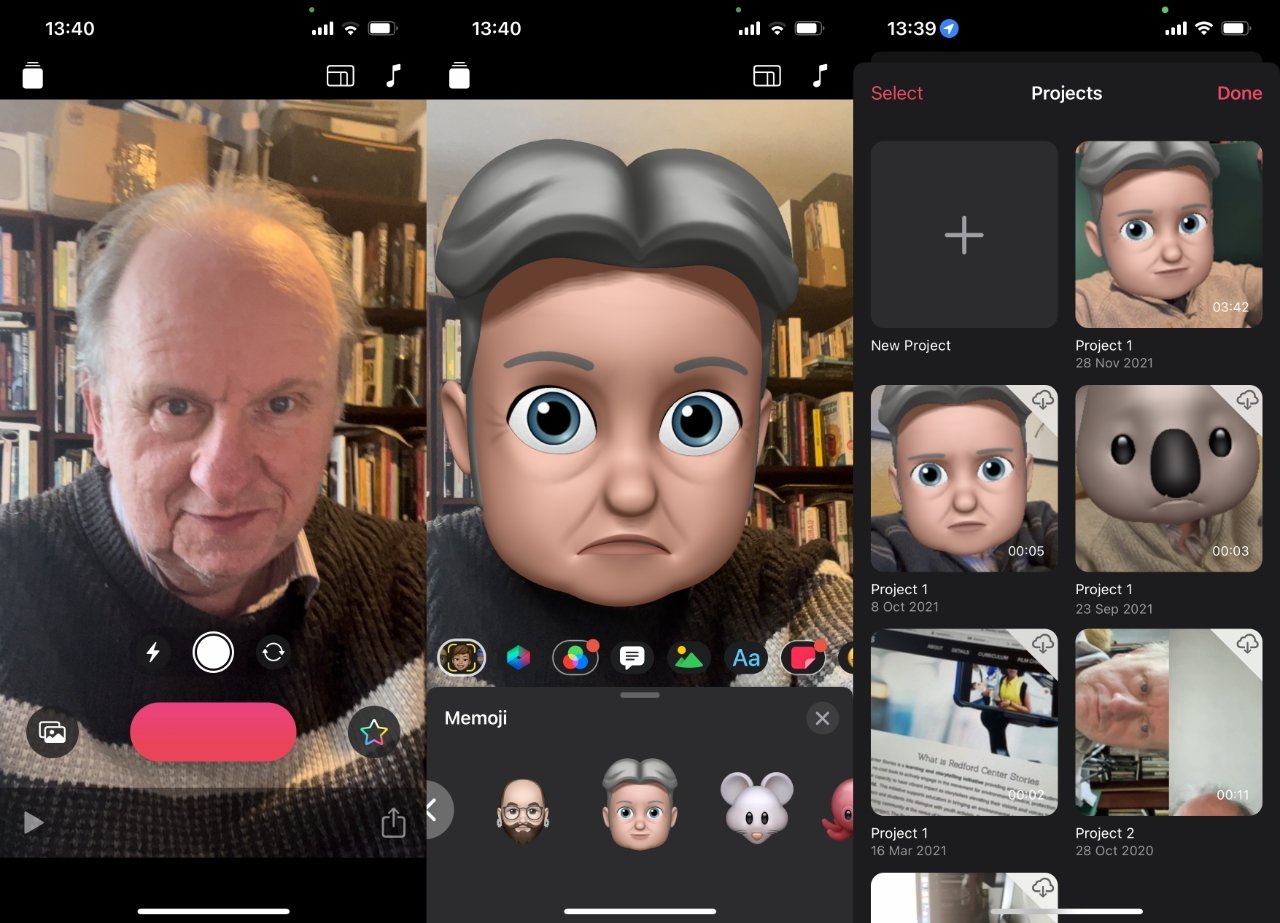Viewport: 1280px width, 923px height.
Task: Close the Memoji panel
Action: (822, 718)
